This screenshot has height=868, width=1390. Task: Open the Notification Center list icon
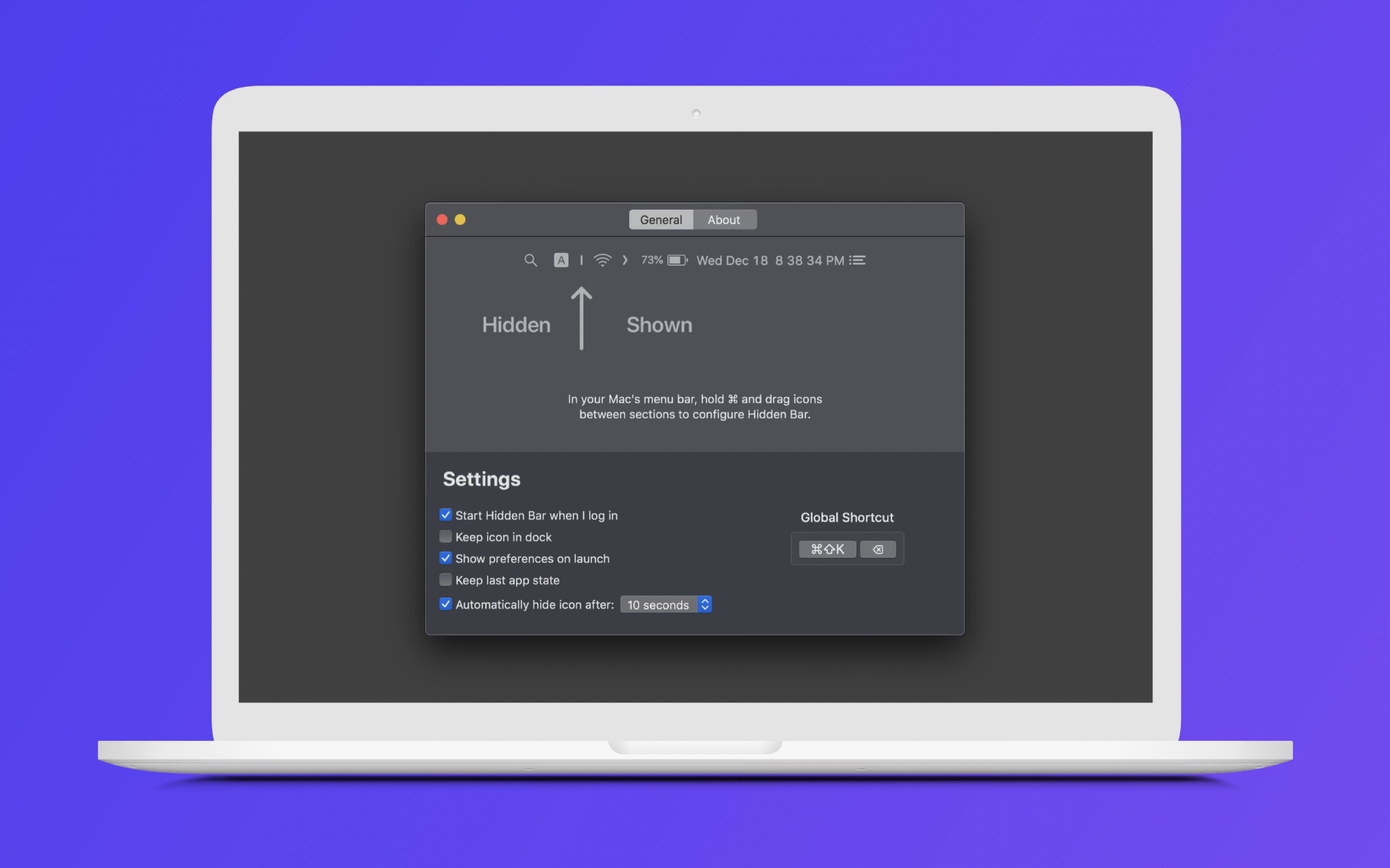tap(858, 260)
